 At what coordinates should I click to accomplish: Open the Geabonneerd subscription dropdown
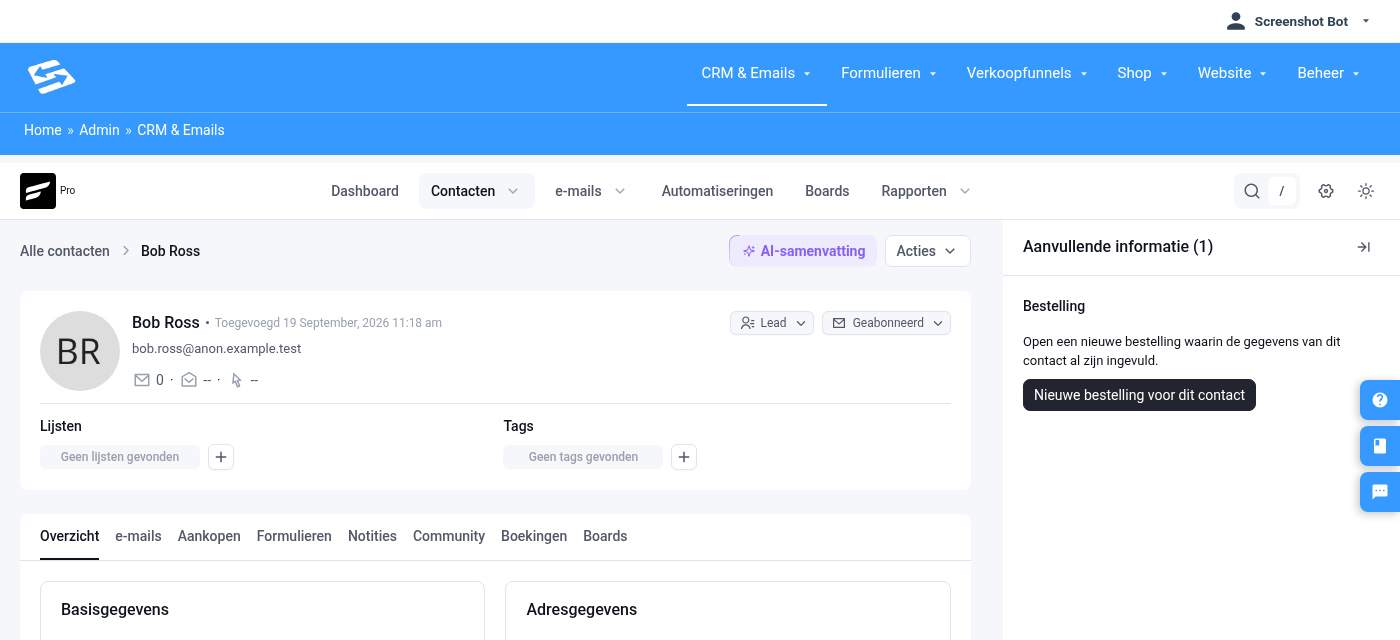(x=886, y=323)
